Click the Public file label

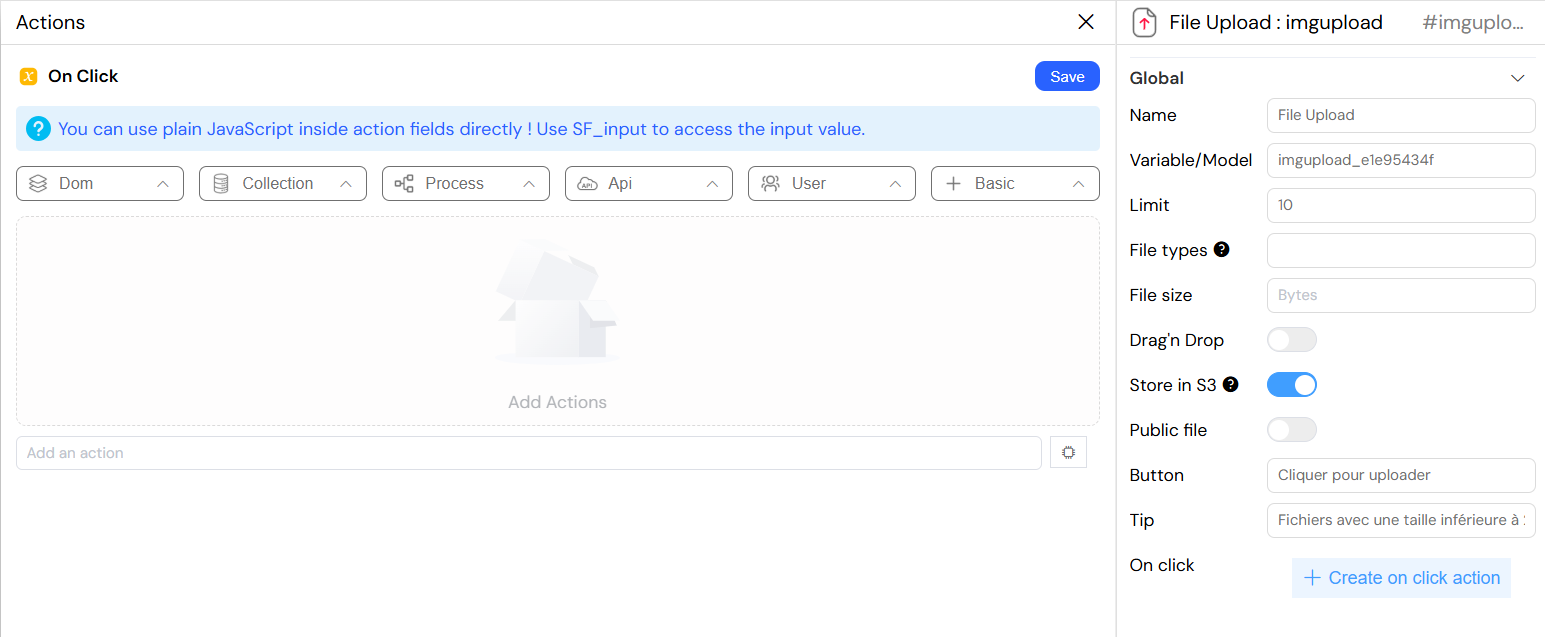[1168, 430]
